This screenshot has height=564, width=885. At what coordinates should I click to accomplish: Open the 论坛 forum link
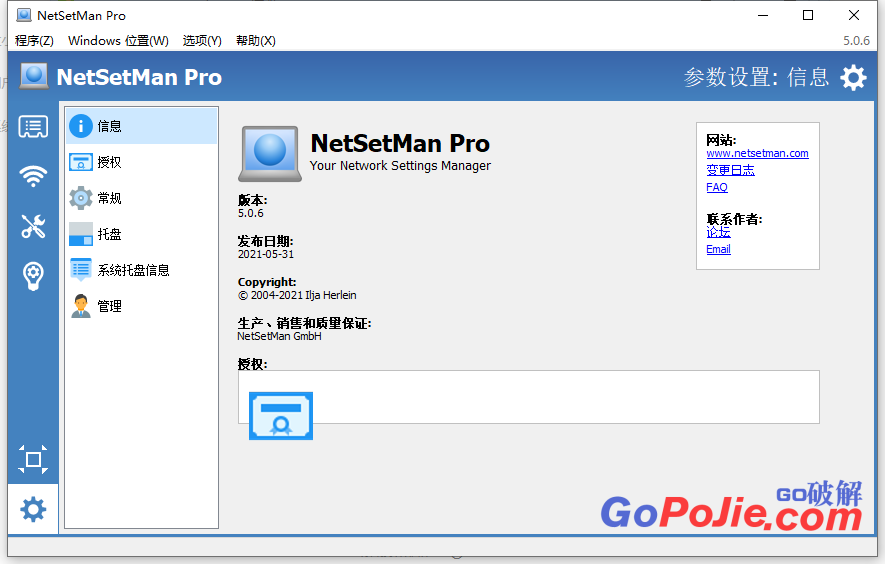pos(718,232)
